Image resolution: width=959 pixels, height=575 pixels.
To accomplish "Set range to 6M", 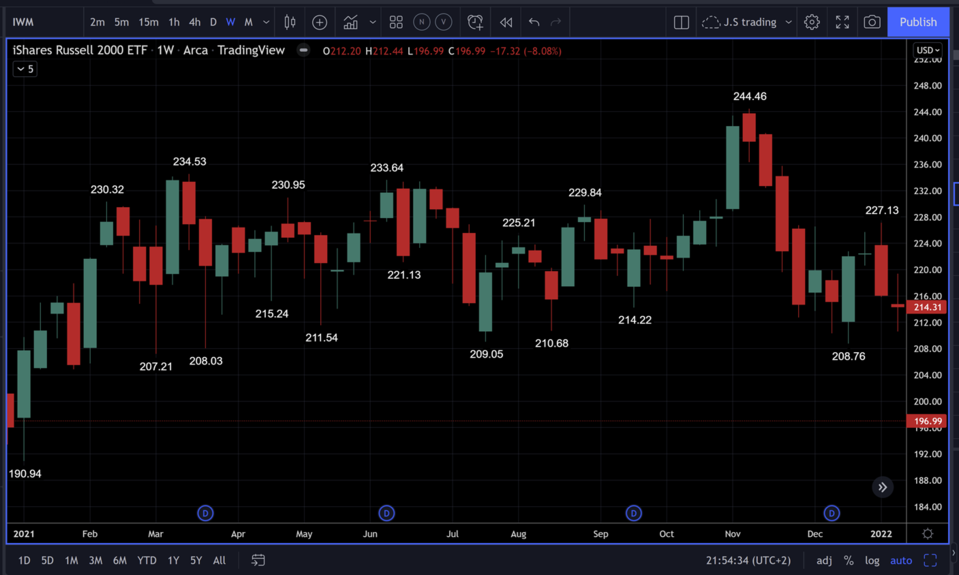I will click(x=120, y=560).
